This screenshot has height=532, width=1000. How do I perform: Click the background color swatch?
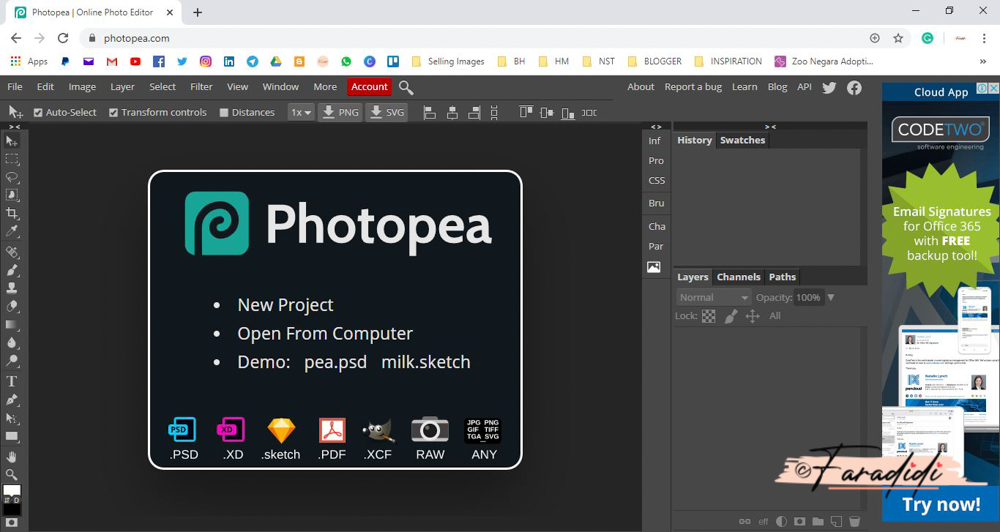pos(12,510)
